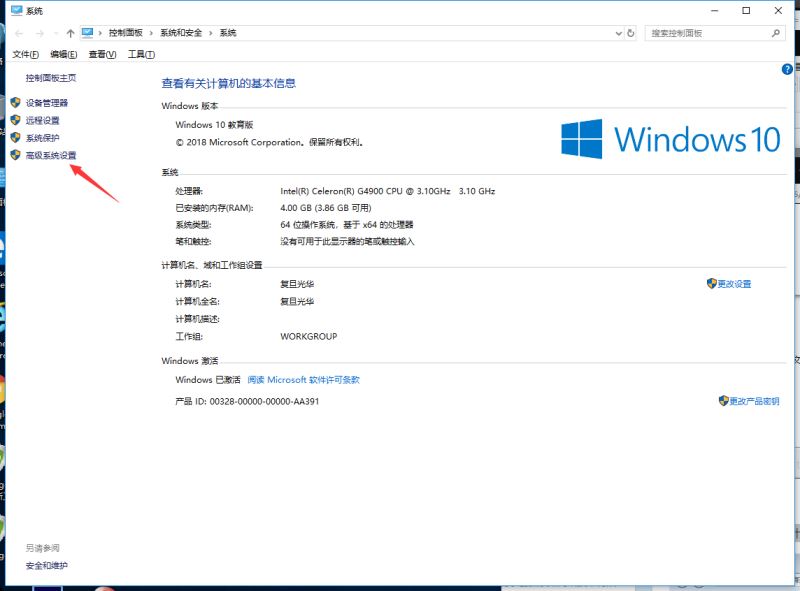Open the address bar history dropdown arrow

[618, 31]
